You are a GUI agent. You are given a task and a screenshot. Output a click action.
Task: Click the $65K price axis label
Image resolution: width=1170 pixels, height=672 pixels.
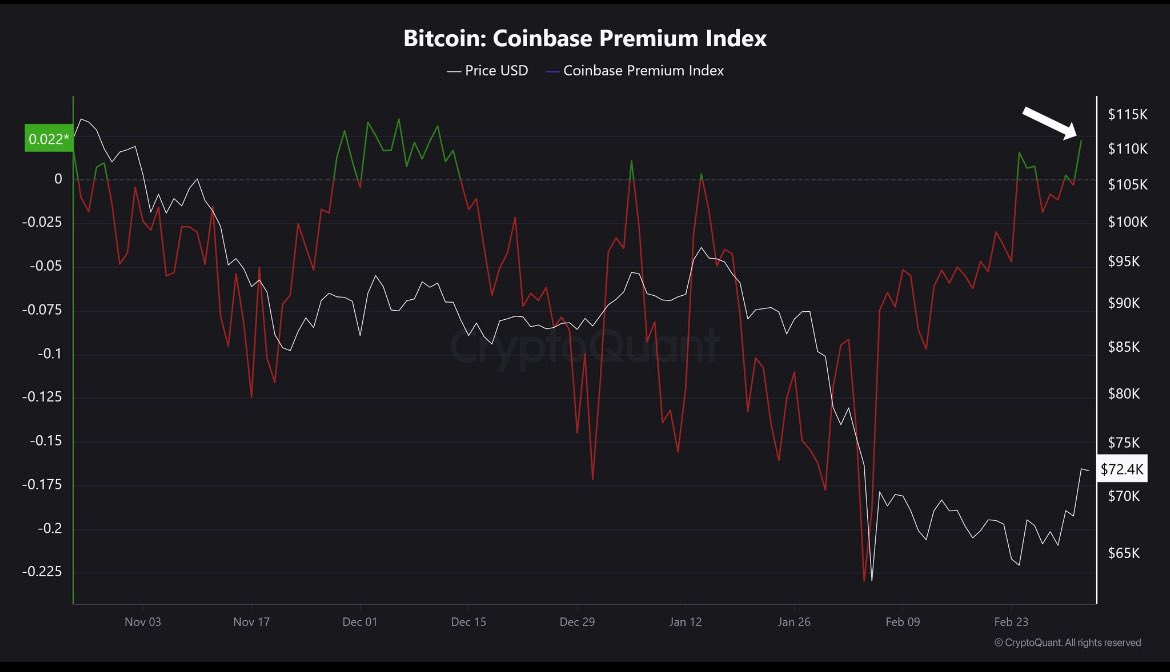pos(1123,553)
